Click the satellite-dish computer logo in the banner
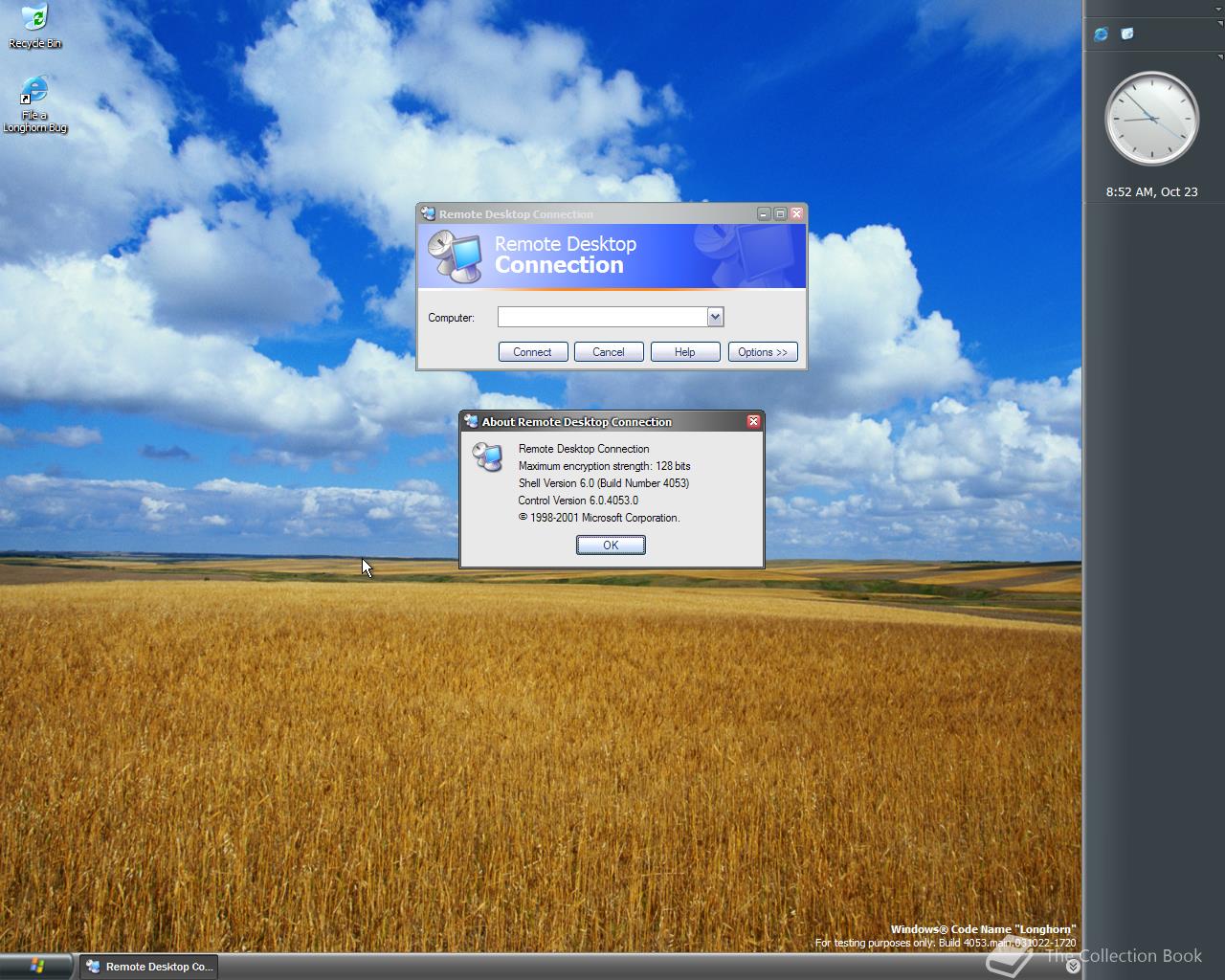This screenshot has width=1225, height=980. [456, 256]
